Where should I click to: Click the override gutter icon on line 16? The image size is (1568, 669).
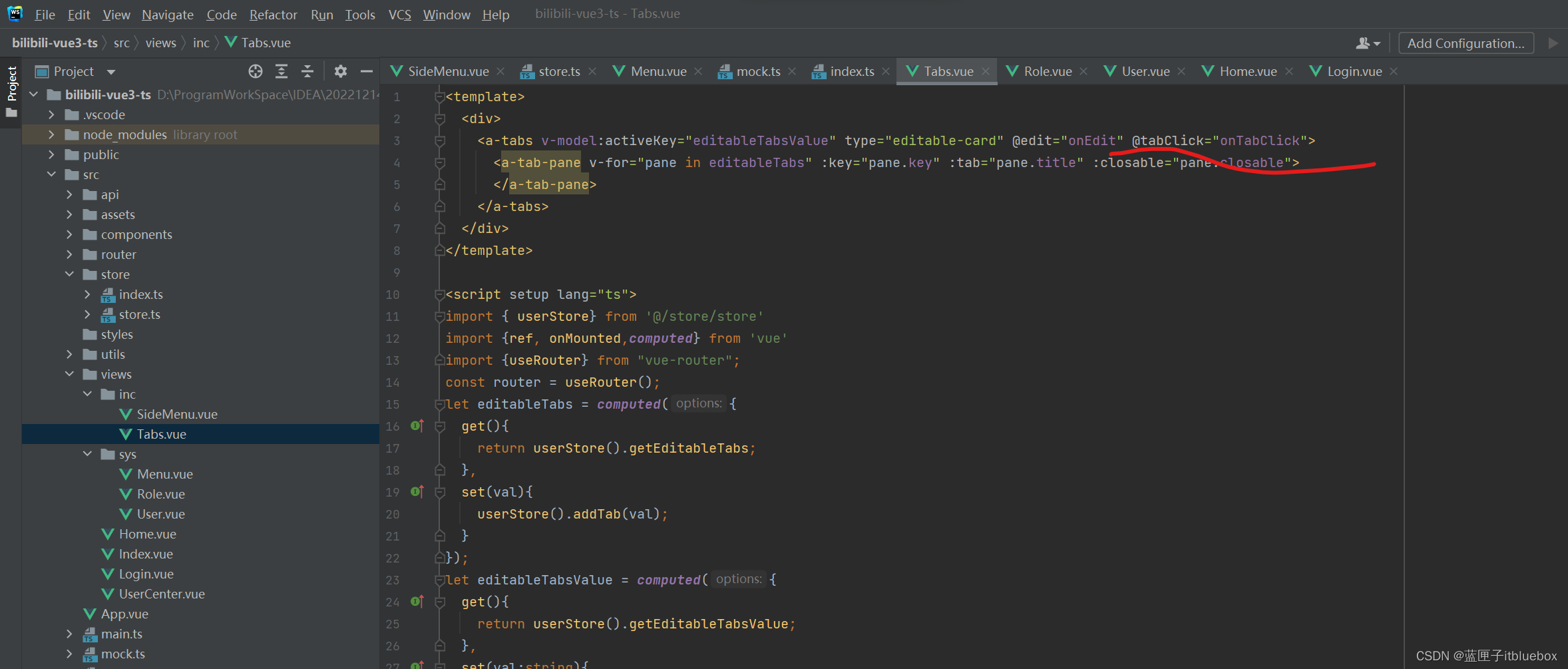pyautogui.click(x=417, y=426)
